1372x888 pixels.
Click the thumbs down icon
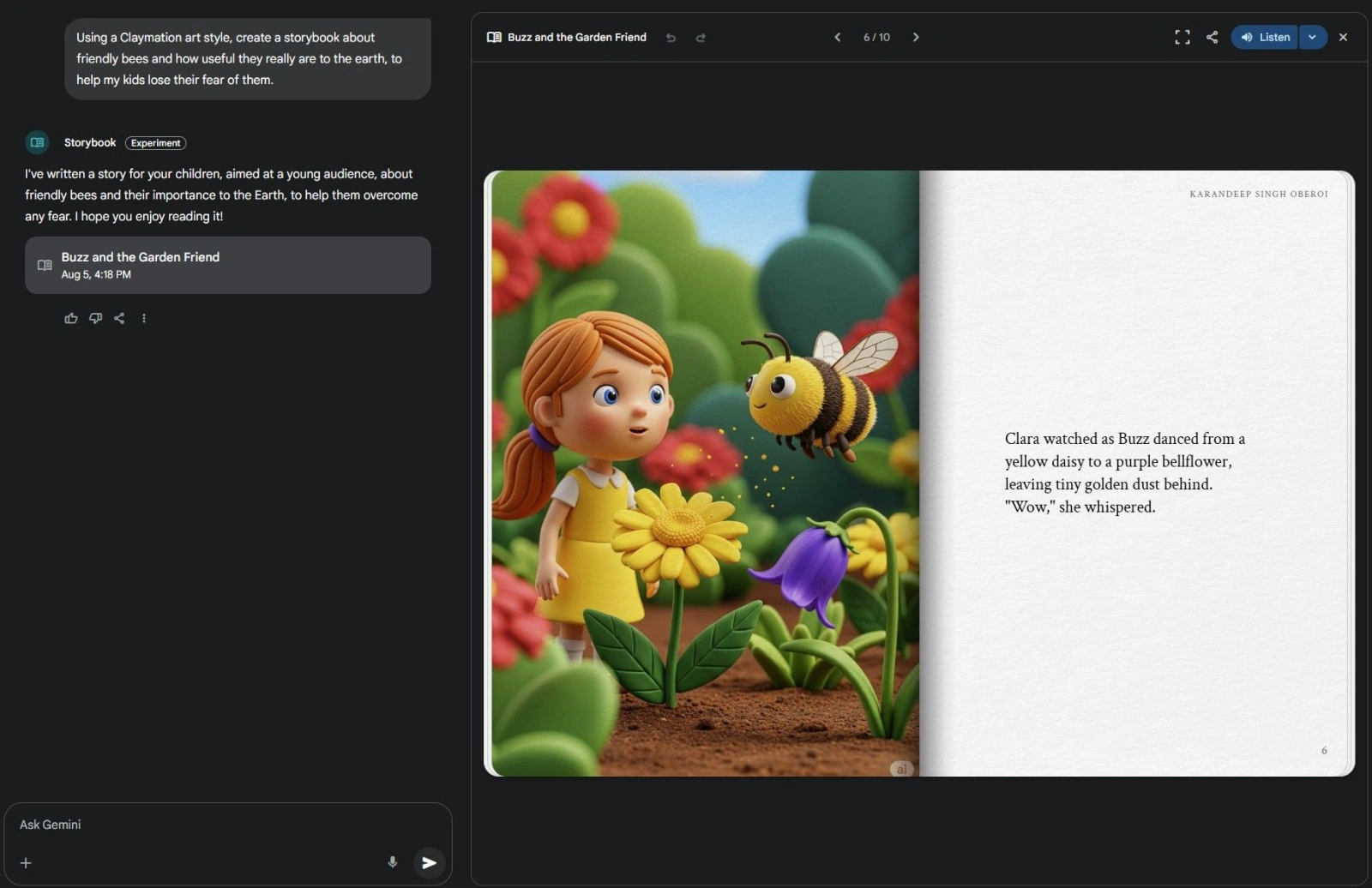(x=95, y=318)
